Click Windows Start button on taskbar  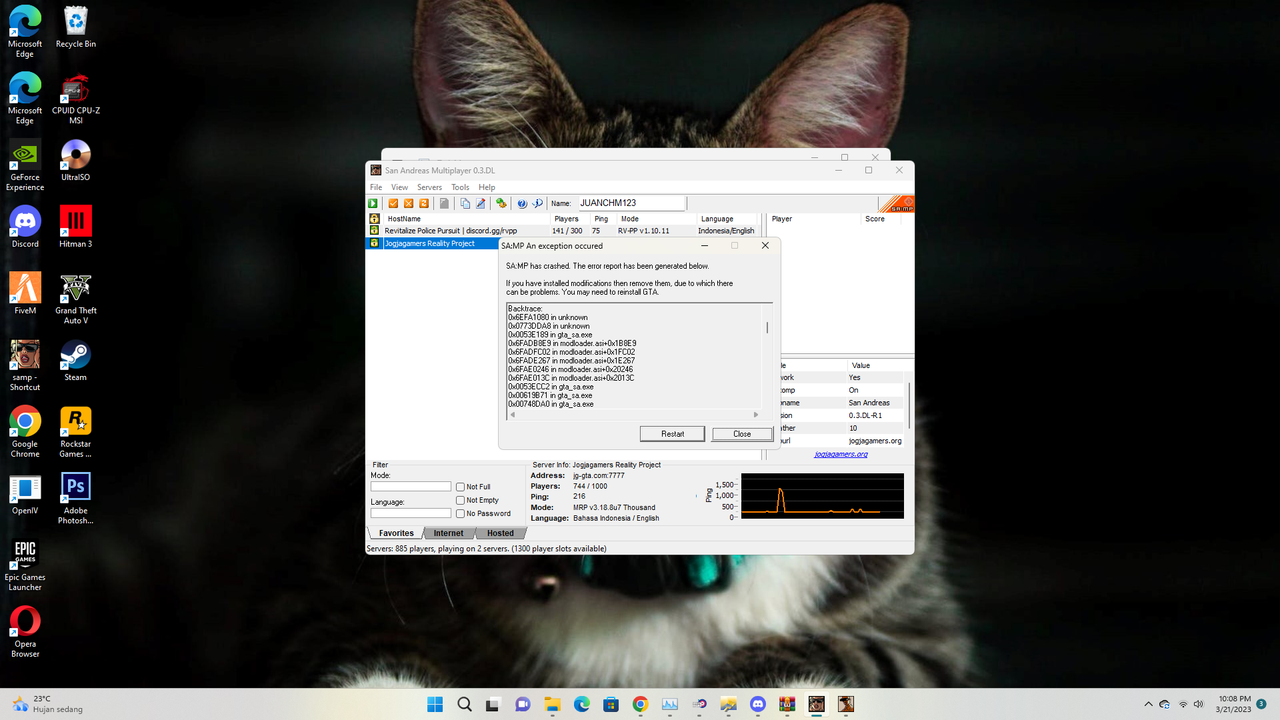click(x=435, y=704)
